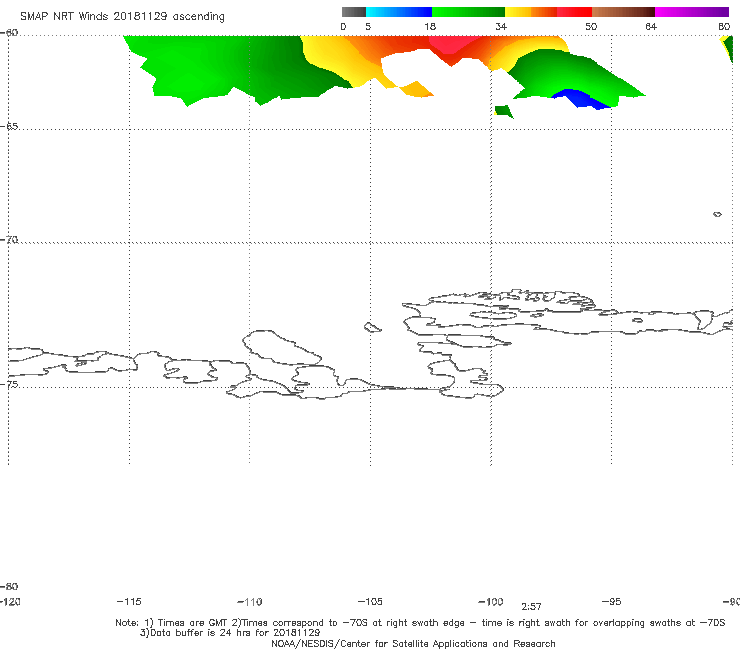Click the latitude label '-80'

click(9, 586)
